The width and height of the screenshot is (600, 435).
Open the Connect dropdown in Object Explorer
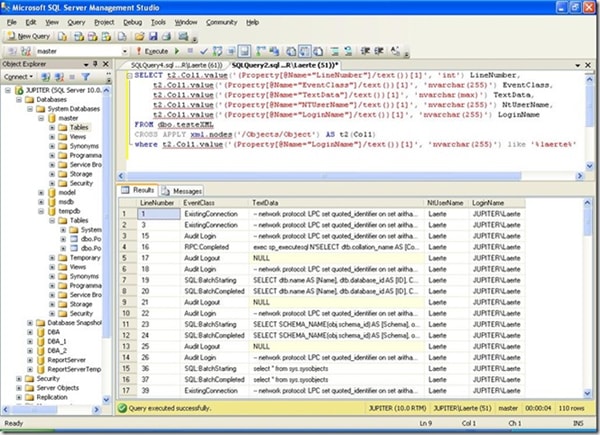click(x=18, y=77)
